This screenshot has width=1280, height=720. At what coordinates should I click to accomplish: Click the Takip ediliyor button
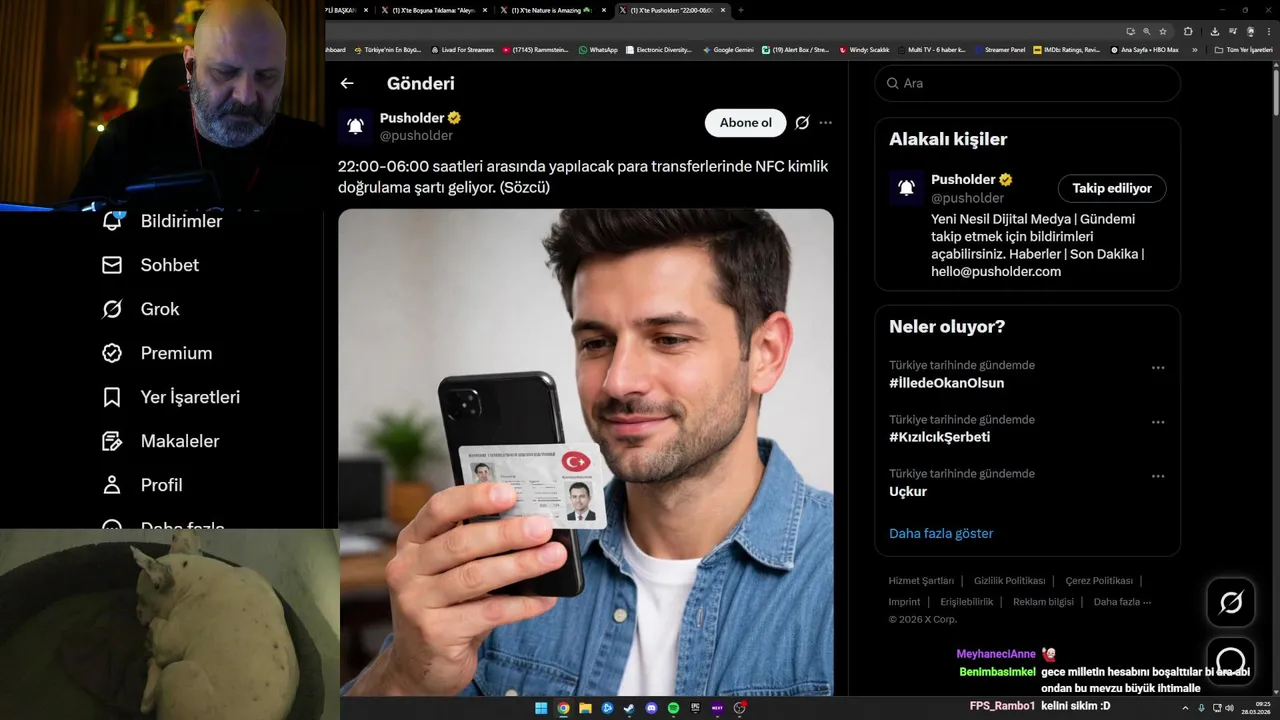pos(1112,188)
